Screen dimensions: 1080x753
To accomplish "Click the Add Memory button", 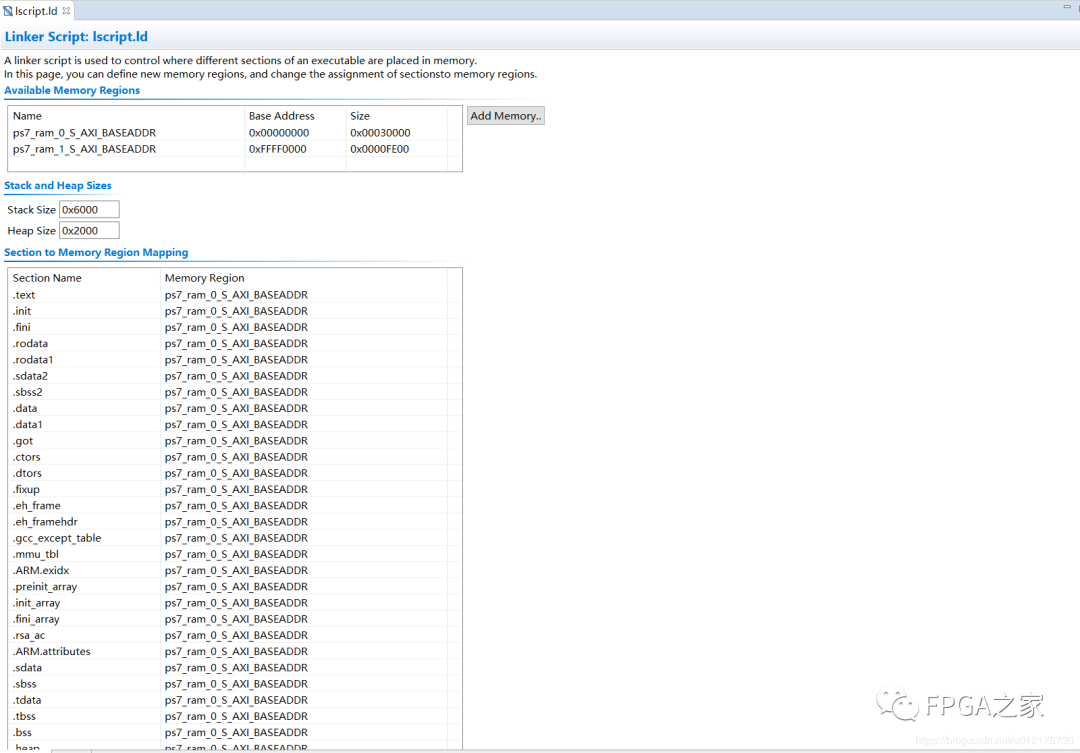I will (505, 116).
